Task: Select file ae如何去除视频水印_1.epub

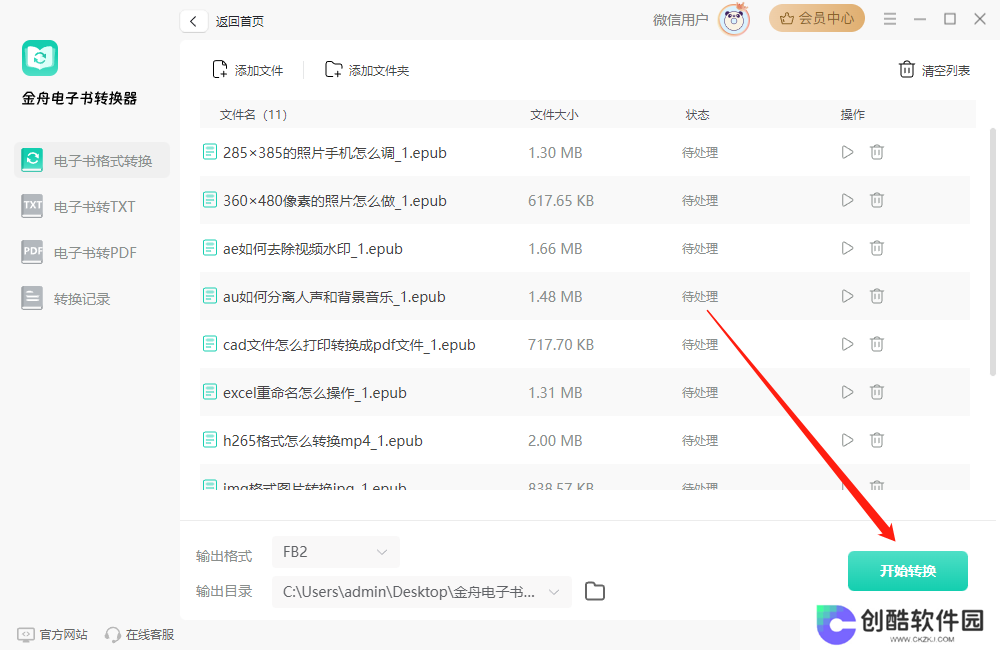Action: (x=585, y=248)
